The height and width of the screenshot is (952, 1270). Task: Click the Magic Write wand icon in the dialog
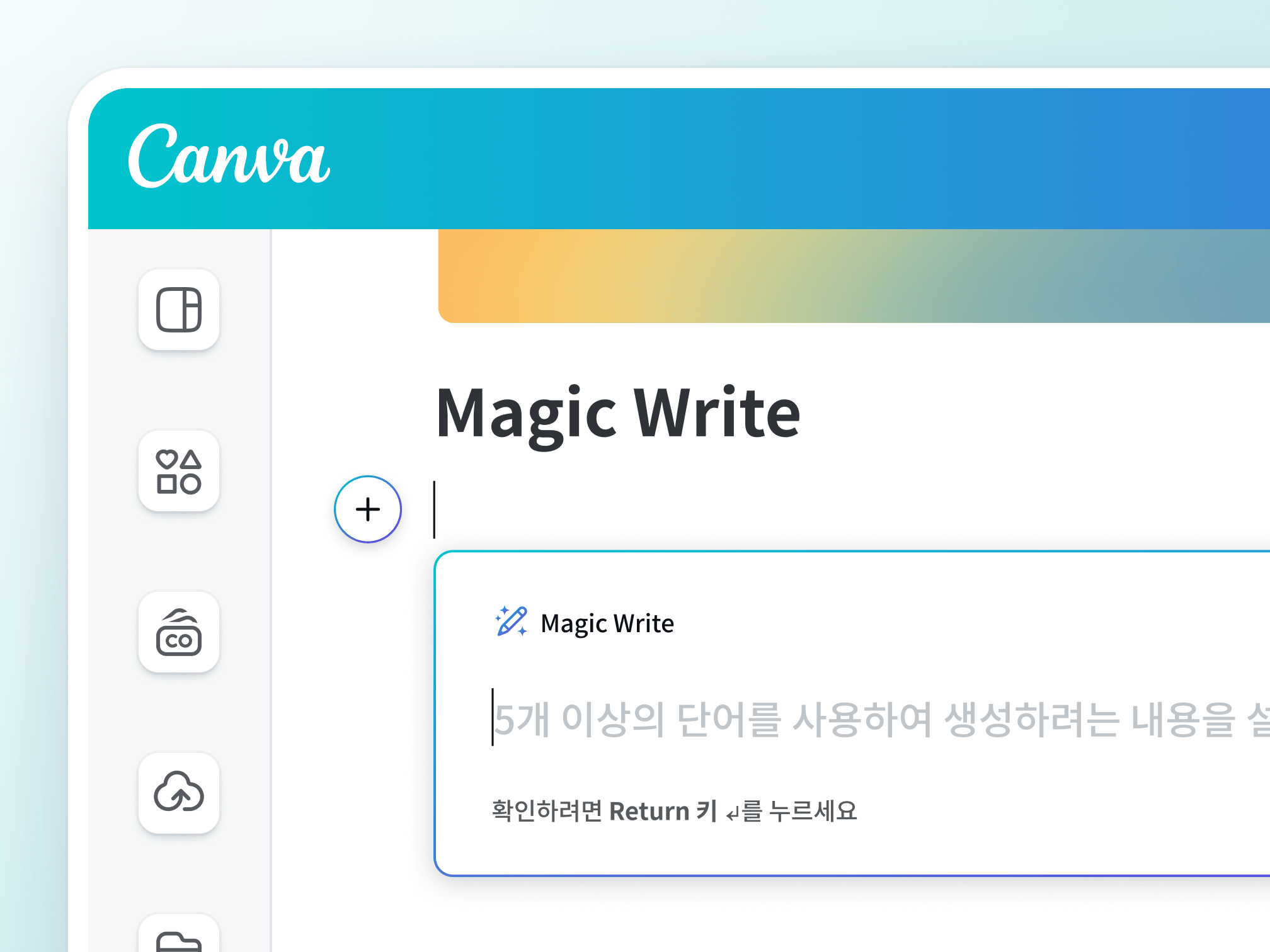tap(512, 622)
